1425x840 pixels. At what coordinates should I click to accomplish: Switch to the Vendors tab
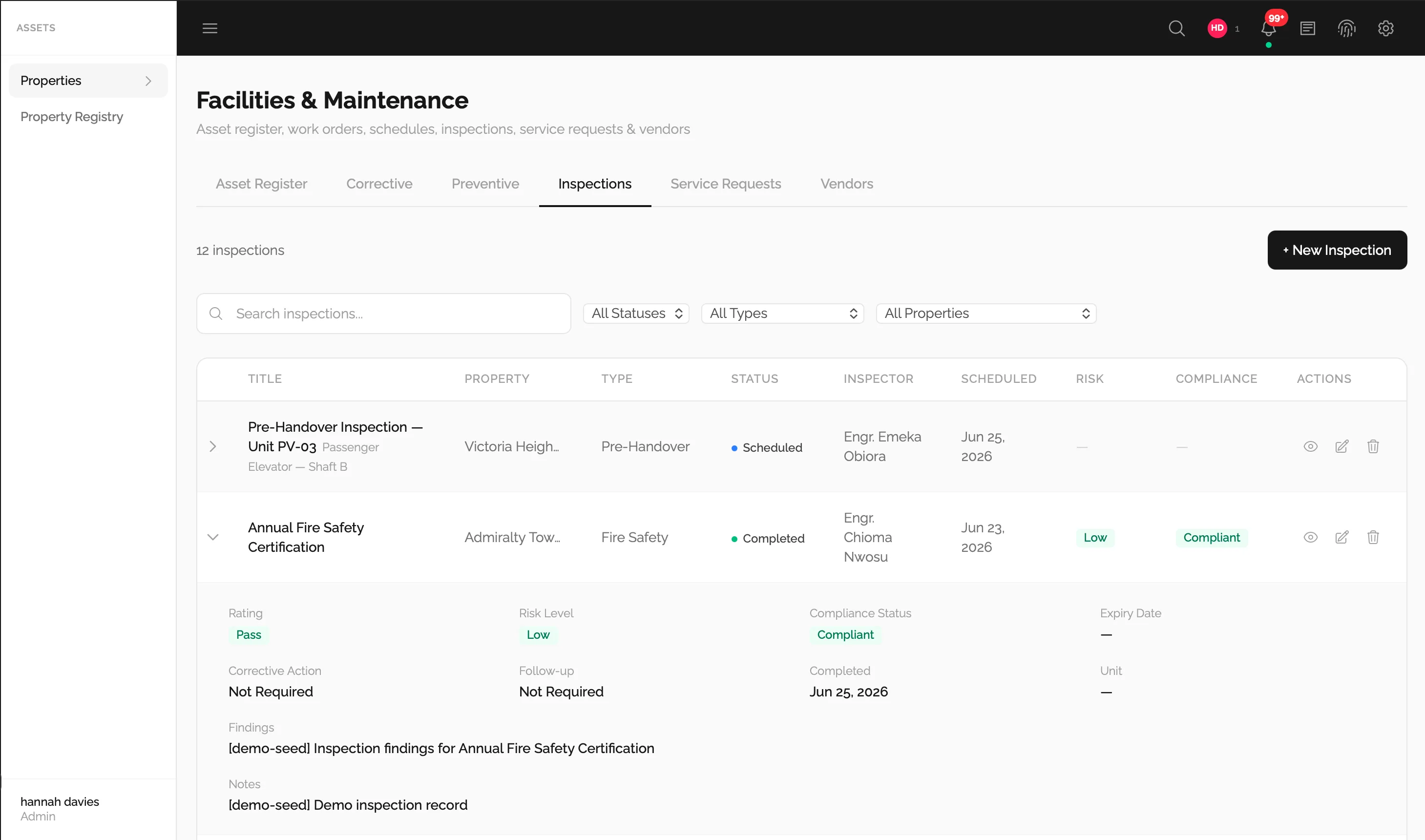coord(847,184)
